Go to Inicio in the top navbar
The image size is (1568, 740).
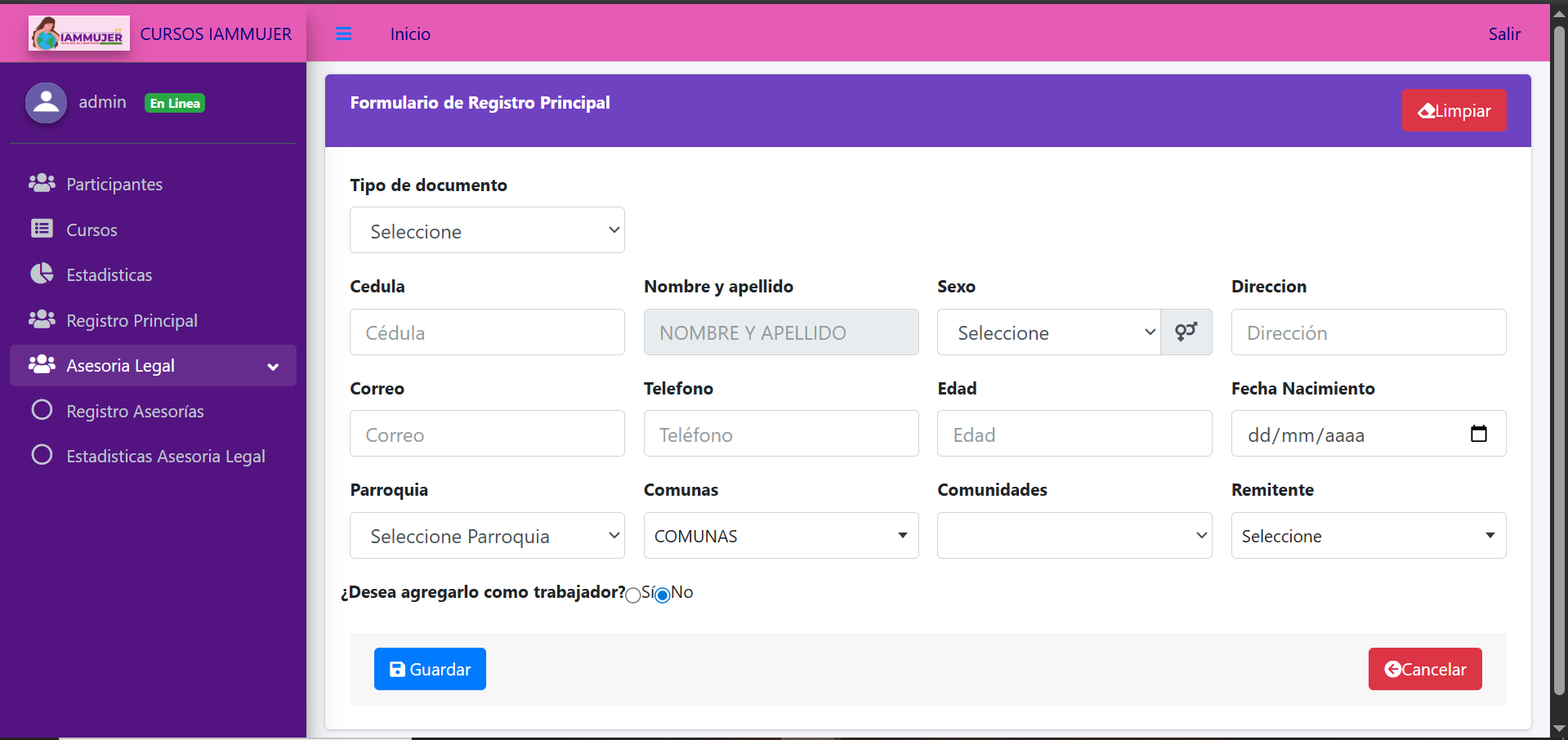coord(410,34)
